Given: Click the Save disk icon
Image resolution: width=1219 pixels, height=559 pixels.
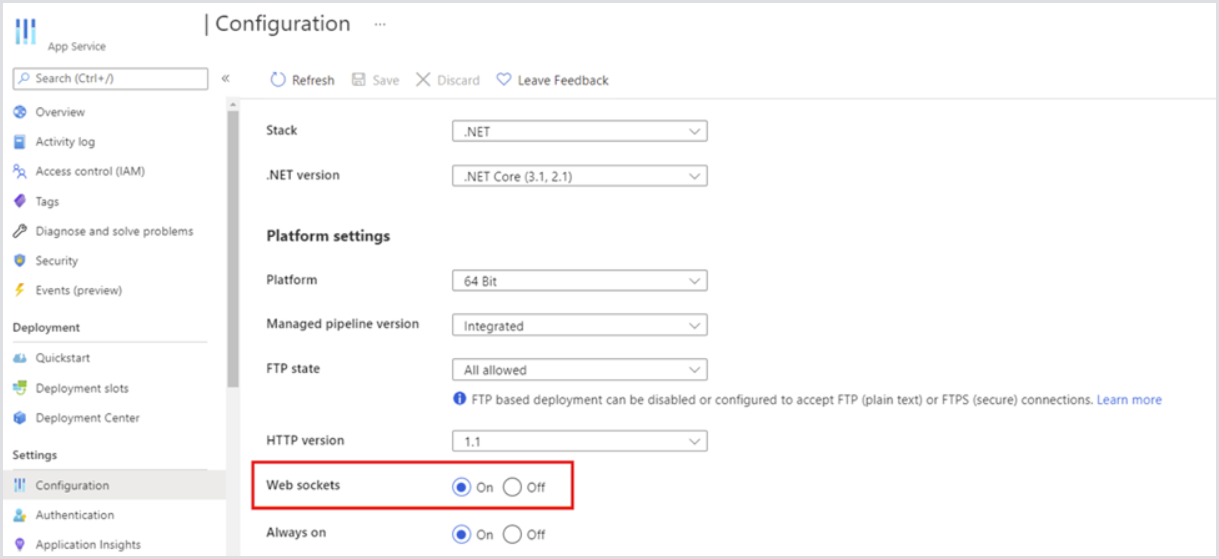Looking at the screenshot, I should tap(359, 80).
